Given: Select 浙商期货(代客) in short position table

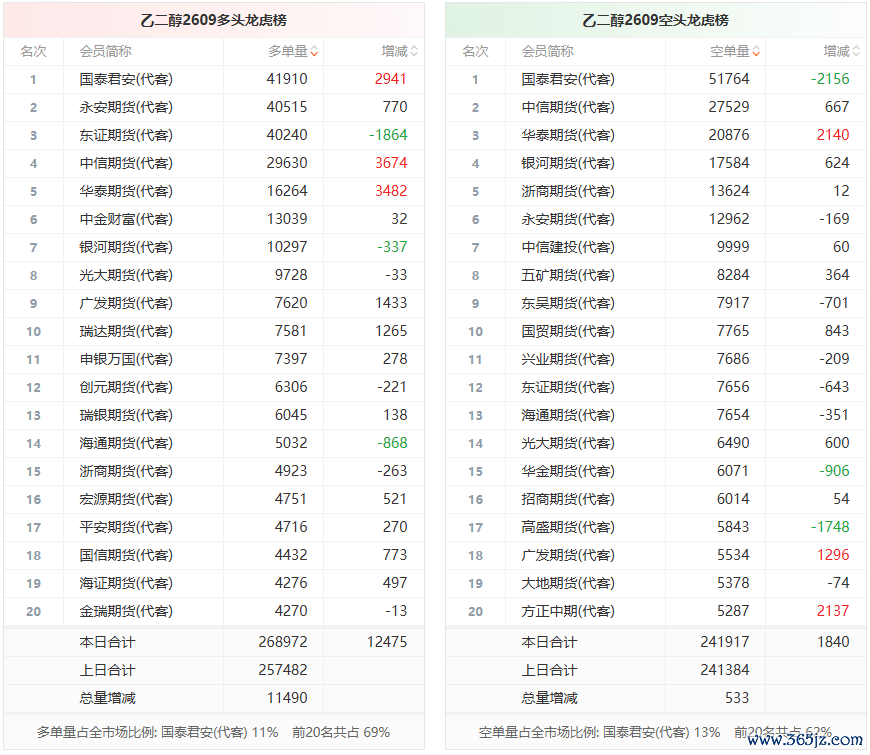Looking at the screenshot, I should (x=568, y=191).
